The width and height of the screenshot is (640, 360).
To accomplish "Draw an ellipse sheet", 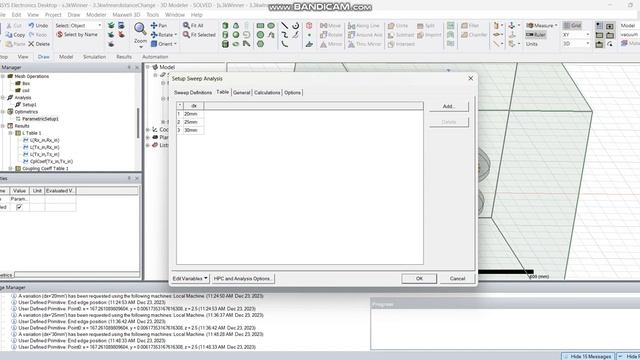I will (271, 25).
